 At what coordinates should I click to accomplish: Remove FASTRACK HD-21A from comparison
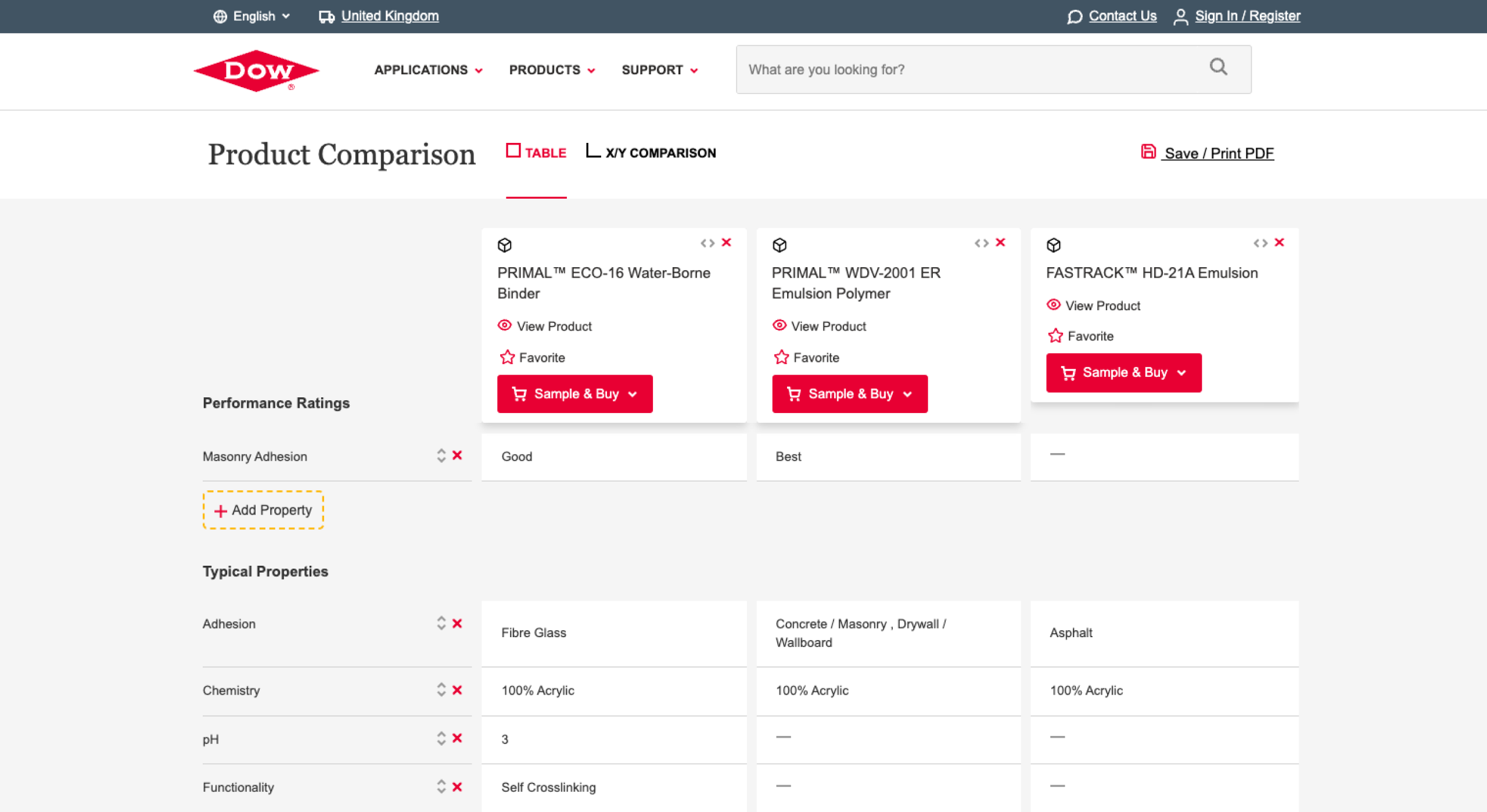pyautogui.click(x=1279, y=242)
